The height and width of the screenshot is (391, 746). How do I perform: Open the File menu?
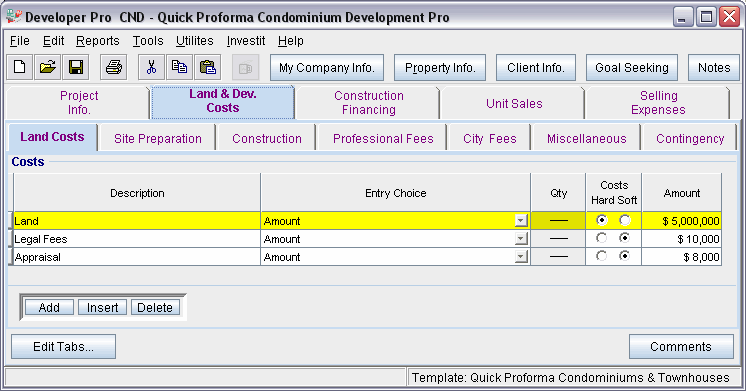20,41
